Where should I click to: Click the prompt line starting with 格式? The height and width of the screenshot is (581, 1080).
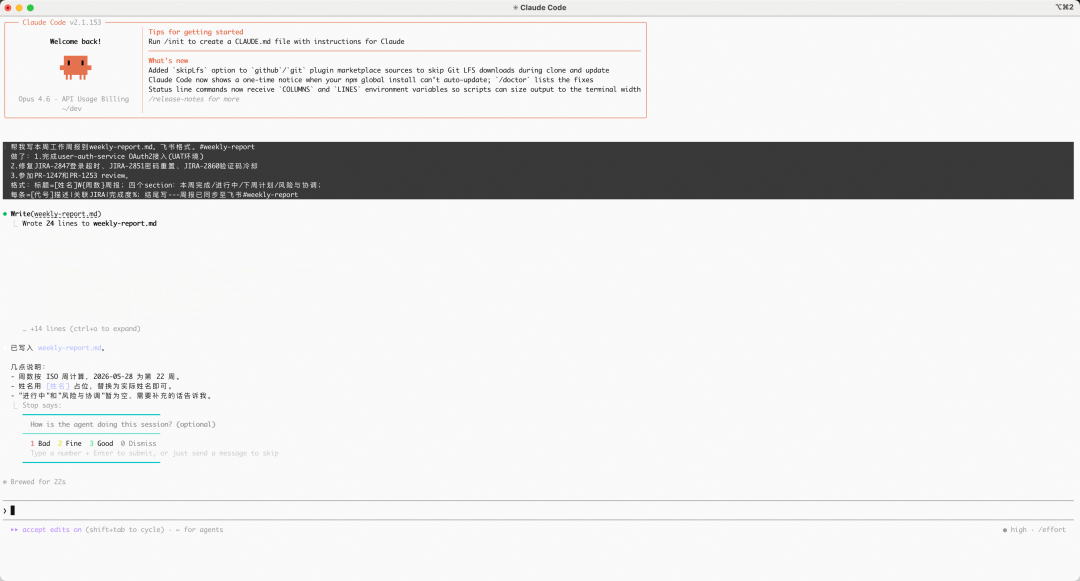[165, 185]
